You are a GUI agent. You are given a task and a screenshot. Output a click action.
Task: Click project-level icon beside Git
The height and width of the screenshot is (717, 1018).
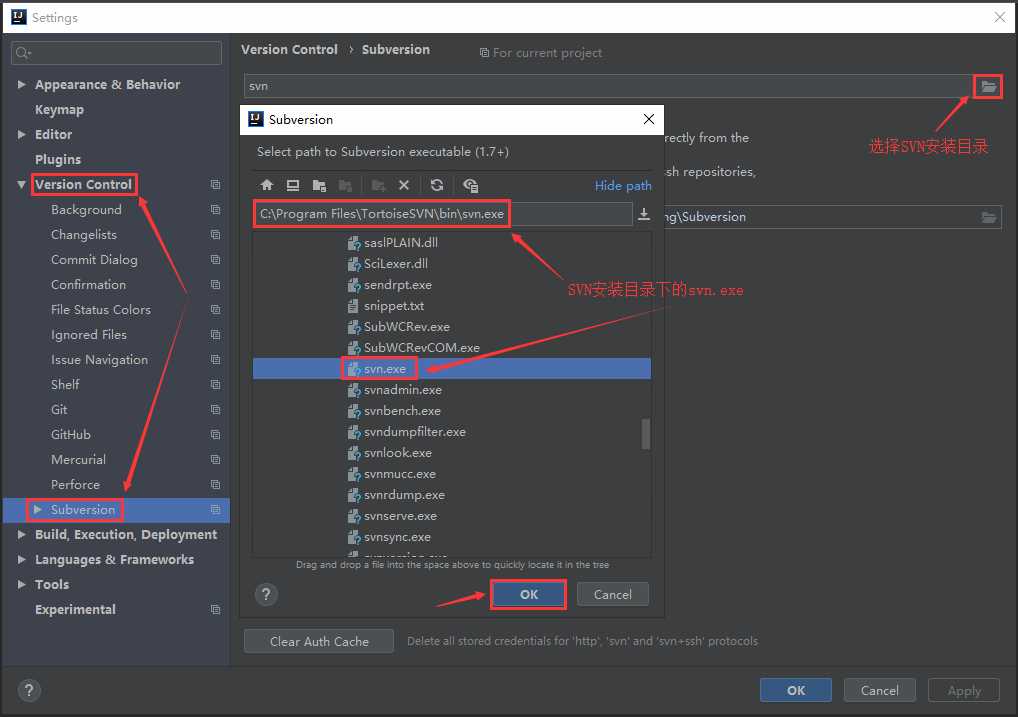click(x=216, y=409)
